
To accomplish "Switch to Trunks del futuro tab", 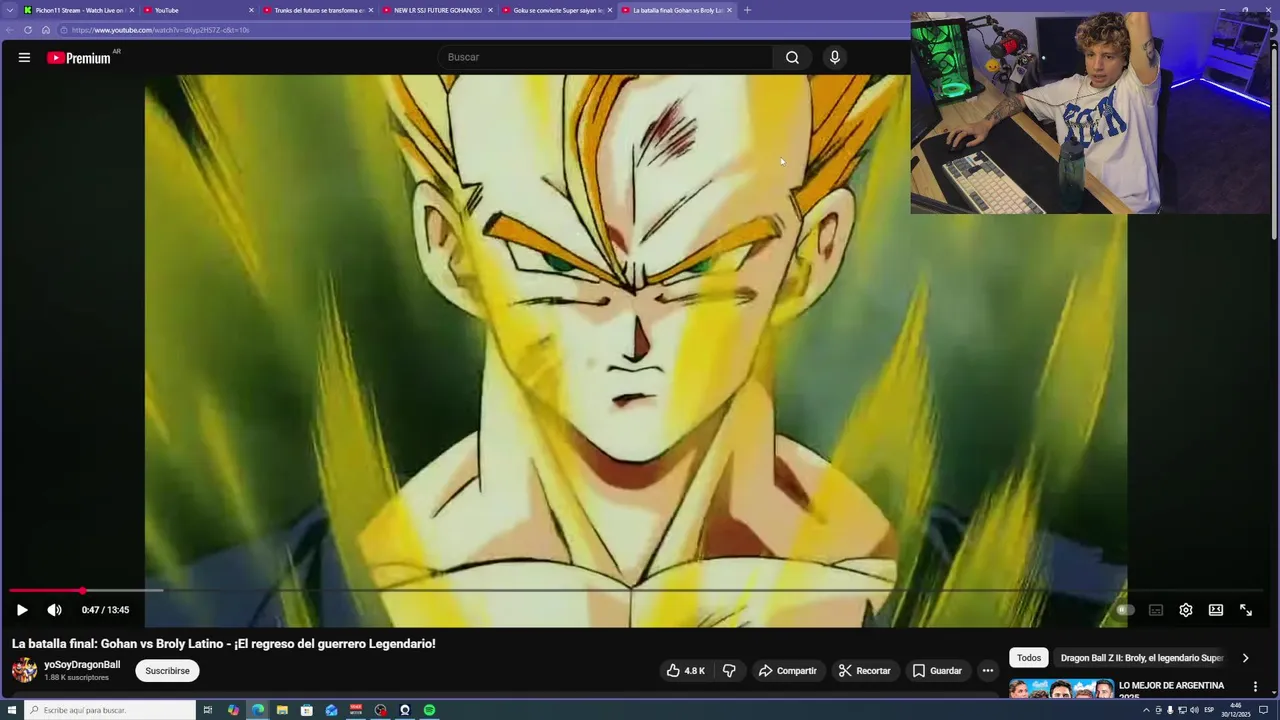I will [x=317, y=10].
